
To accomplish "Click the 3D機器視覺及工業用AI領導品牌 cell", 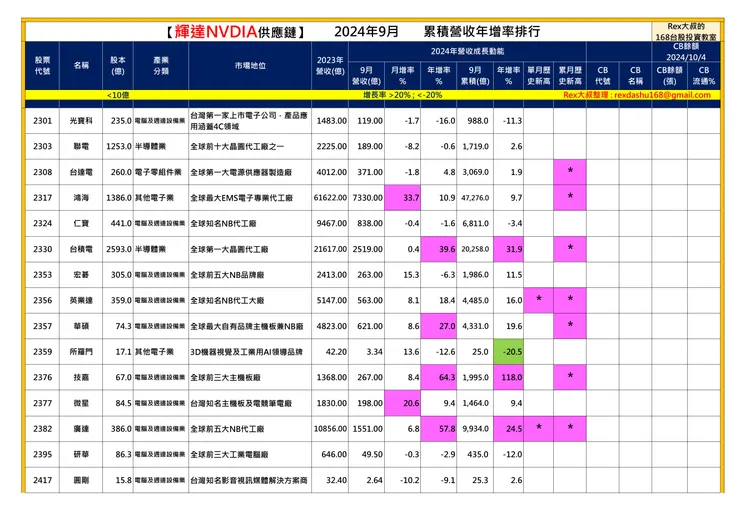I will [x=250, y=352].
